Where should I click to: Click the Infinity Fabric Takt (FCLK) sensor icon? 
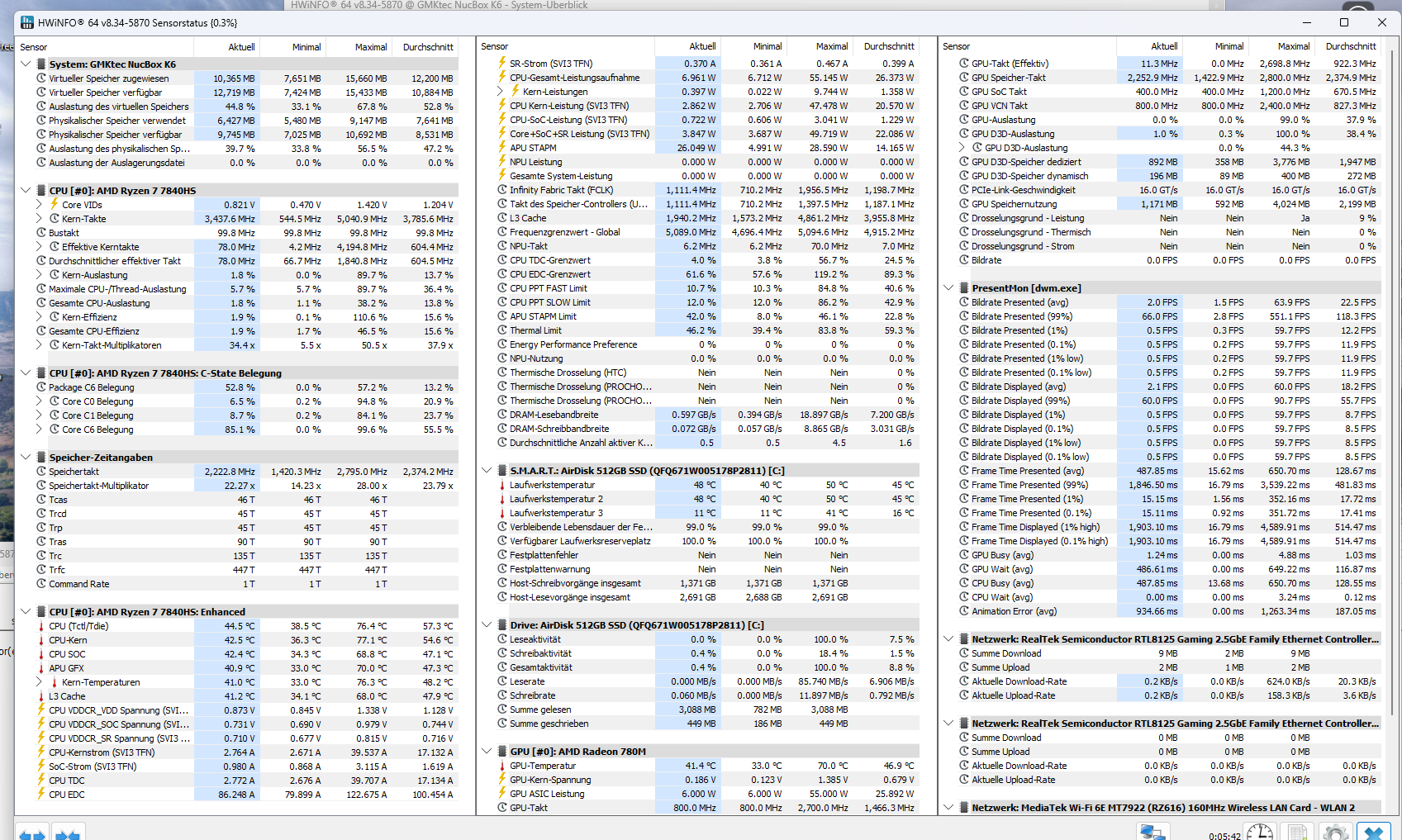pyautogui.click(x=502, y=189)
